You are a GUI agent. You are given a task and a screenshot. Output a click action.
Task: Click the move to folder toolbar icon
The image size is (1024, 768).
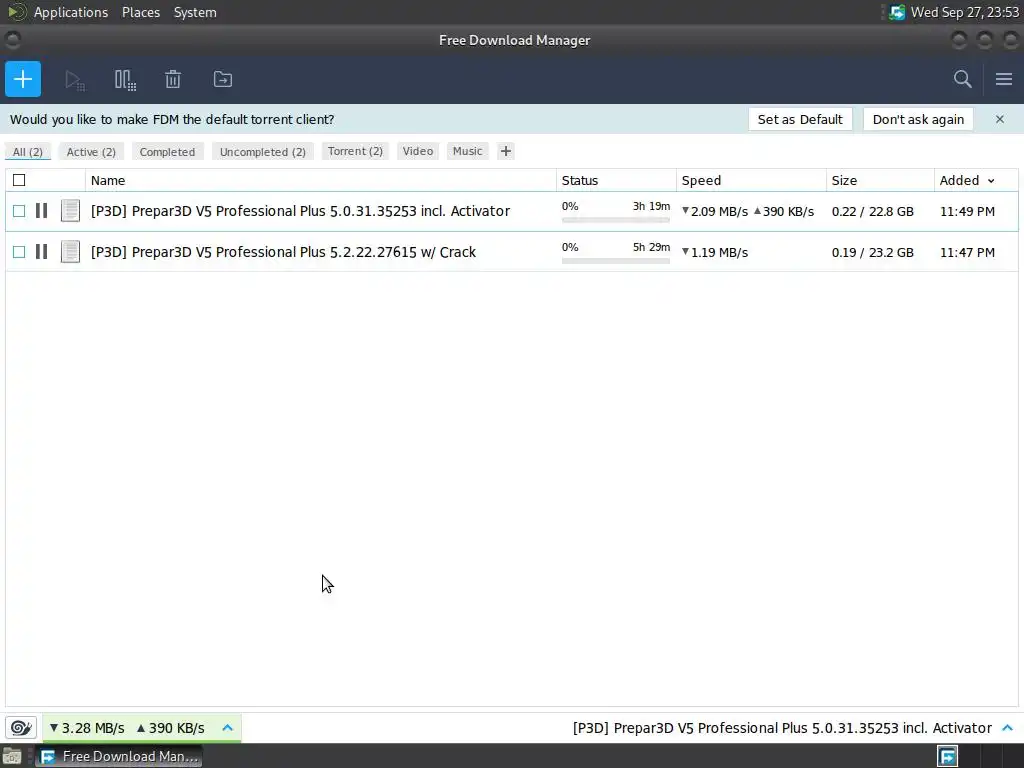coord(223,80)
